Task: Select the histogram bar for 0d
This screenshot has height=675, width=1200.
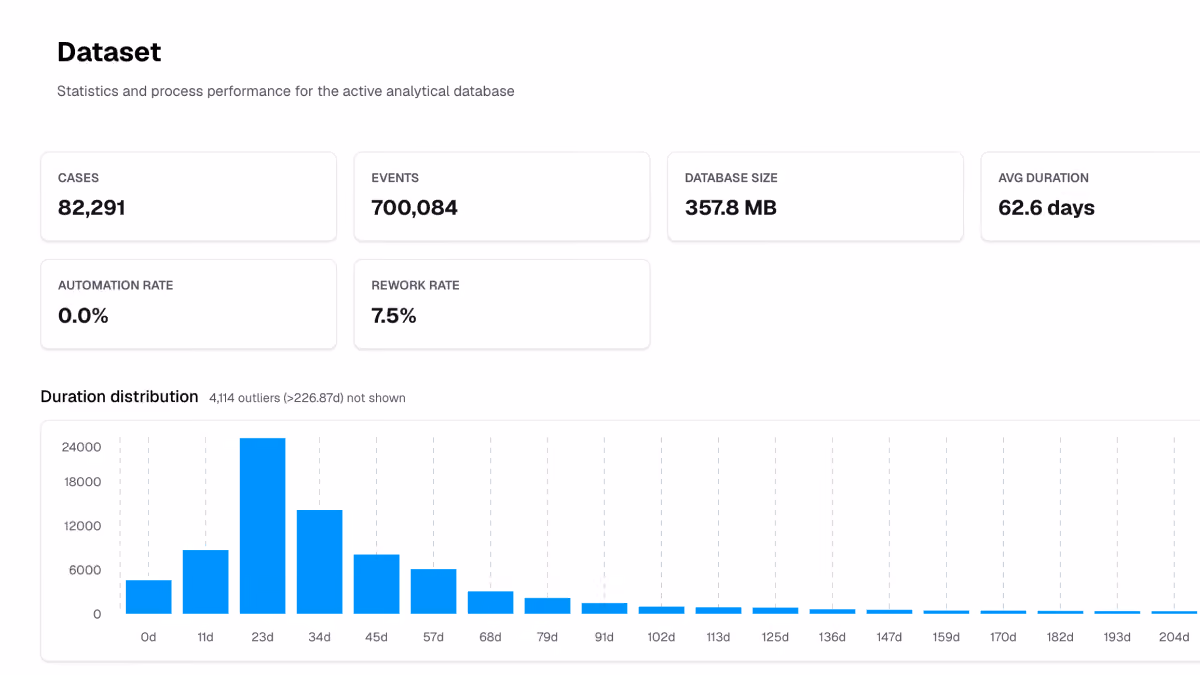Action: click(149, 597)
